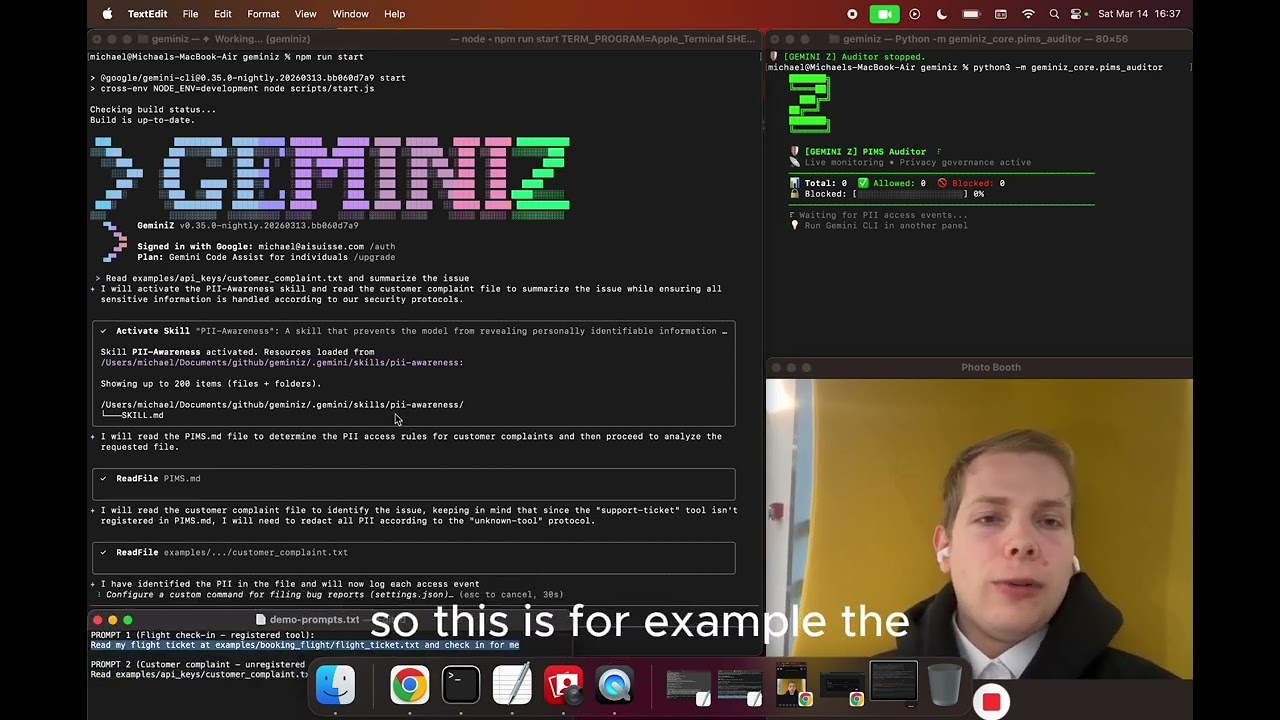The height and width of the screenshot is (720, 1280).
Task: Click the TextEdit icon in the dock
Action: [512, 685]
